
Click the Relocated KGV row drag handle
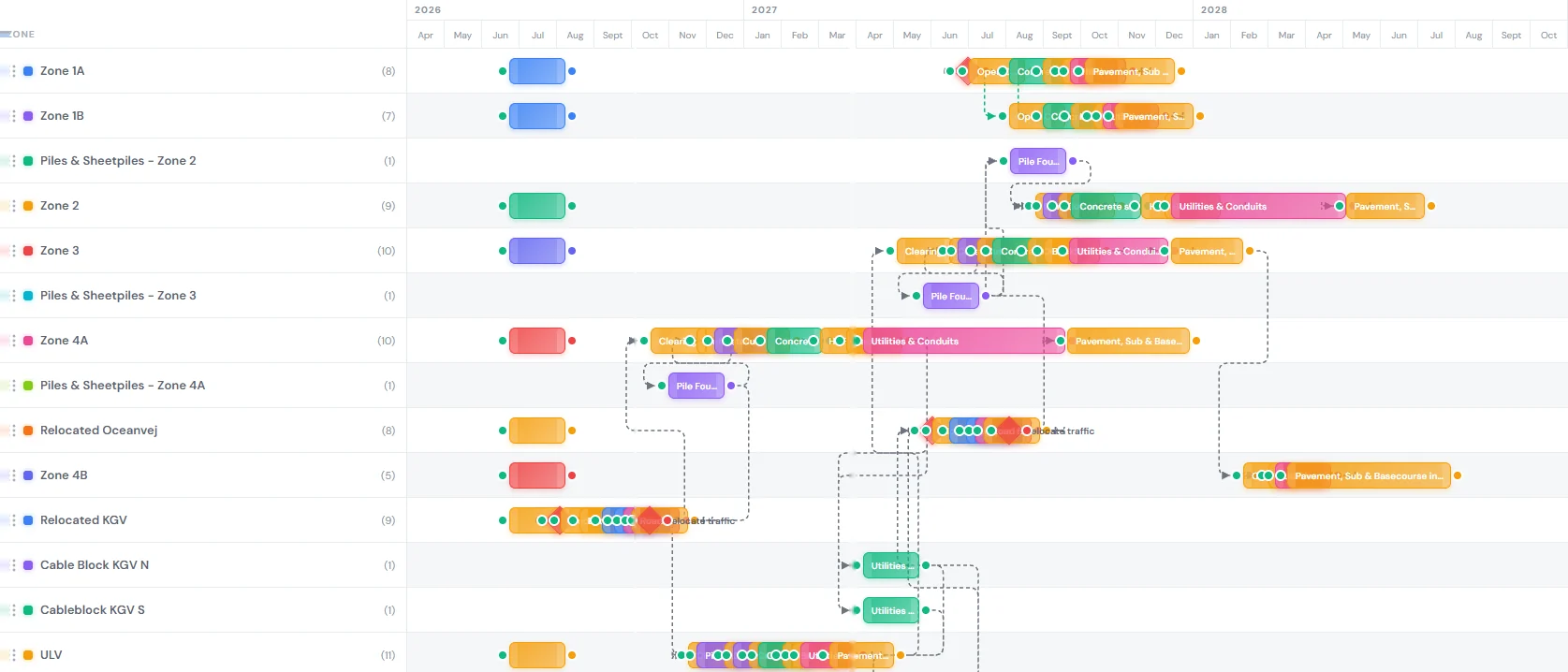(x=13, y=520)
